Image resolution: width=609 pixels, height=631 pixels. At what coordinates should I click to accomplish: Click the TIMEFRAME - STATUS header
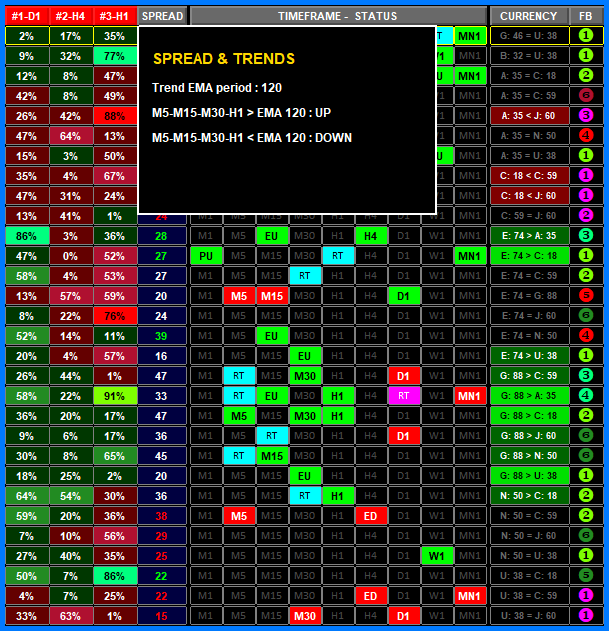point(337,16)
